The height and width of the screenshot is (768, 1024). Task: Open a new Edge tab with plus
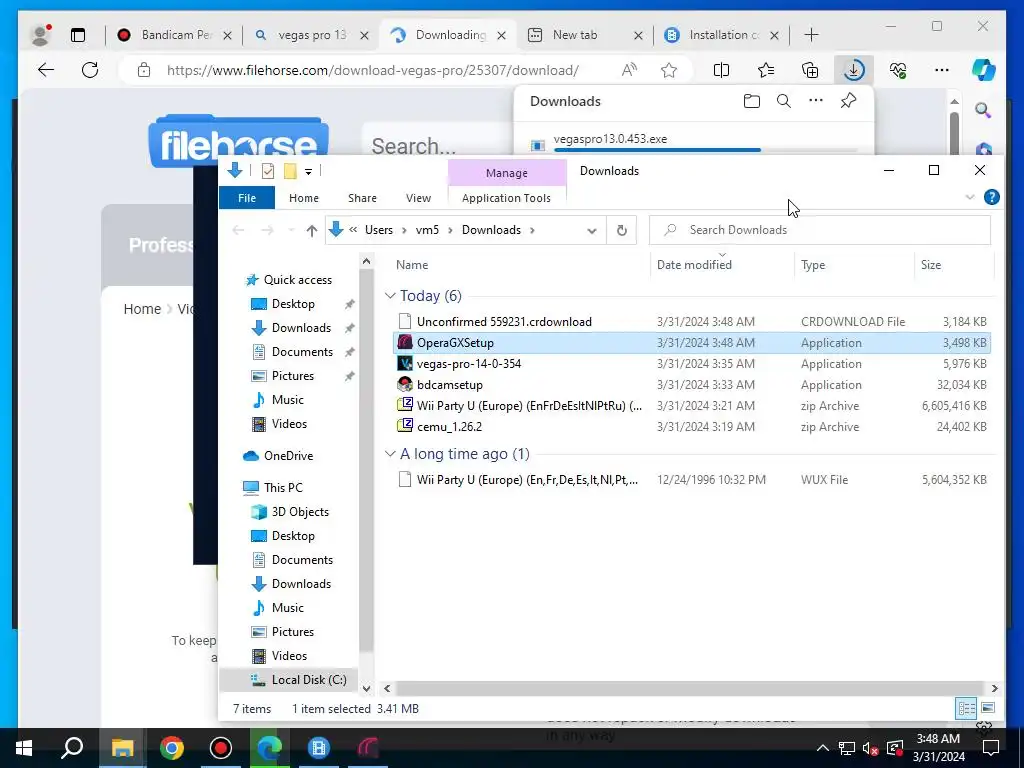(811, 35)
